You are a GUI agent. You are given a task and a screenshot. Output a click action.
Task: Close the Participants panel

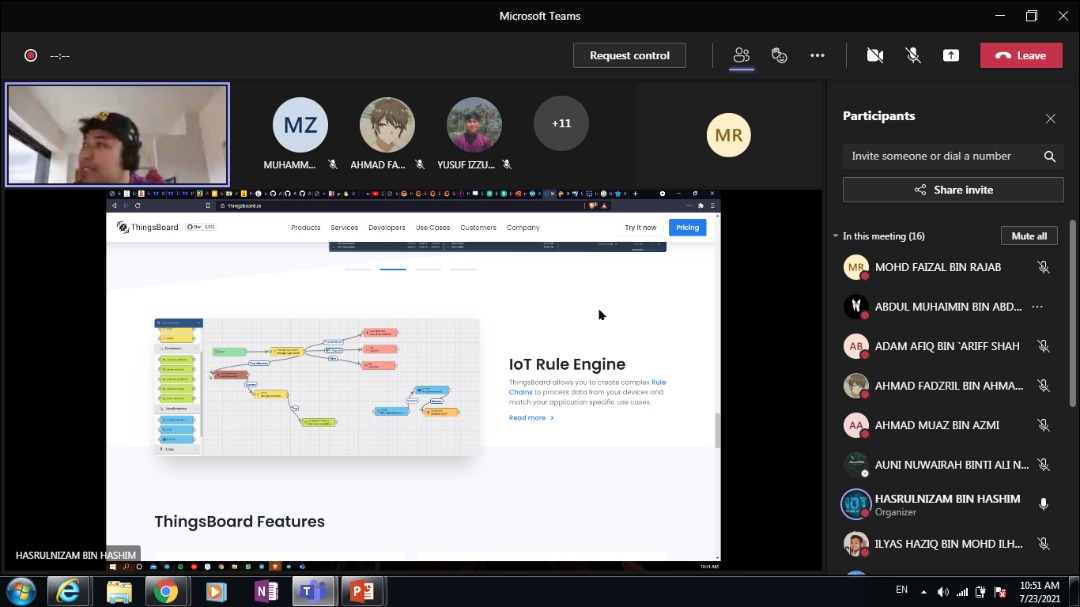[x=1050, y=118]
